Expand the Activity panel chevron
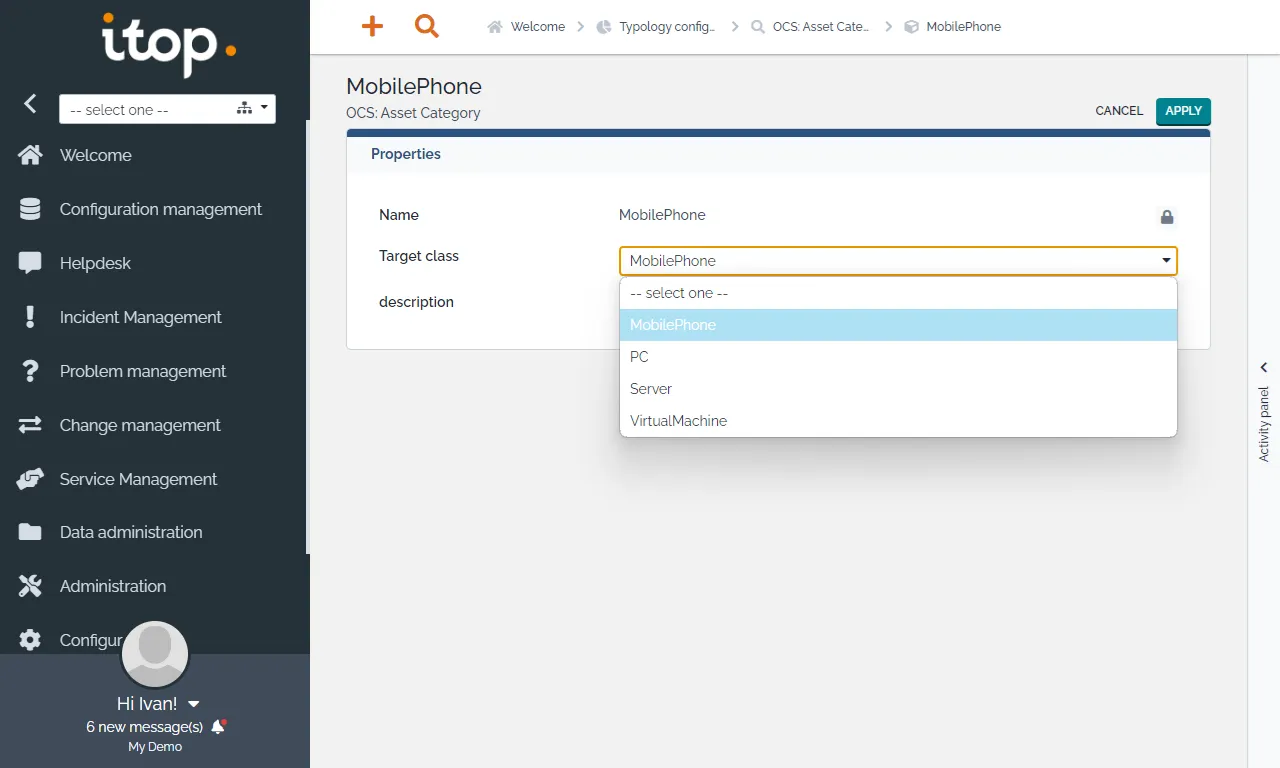1280x768 pixels. pyautogui.click(x=1264, y=367)
